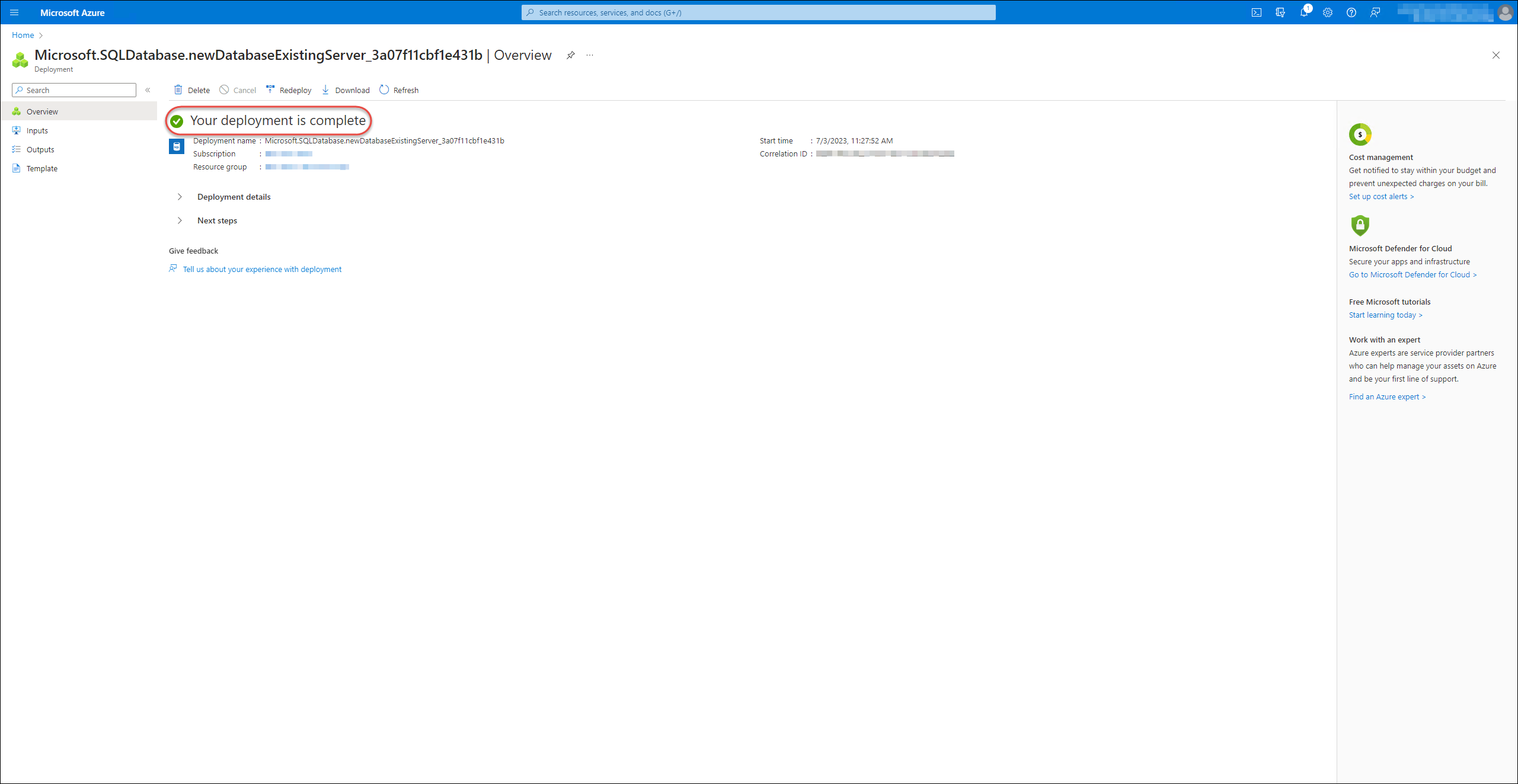Open Set up cost alerts link

[x=1381, y=197]
